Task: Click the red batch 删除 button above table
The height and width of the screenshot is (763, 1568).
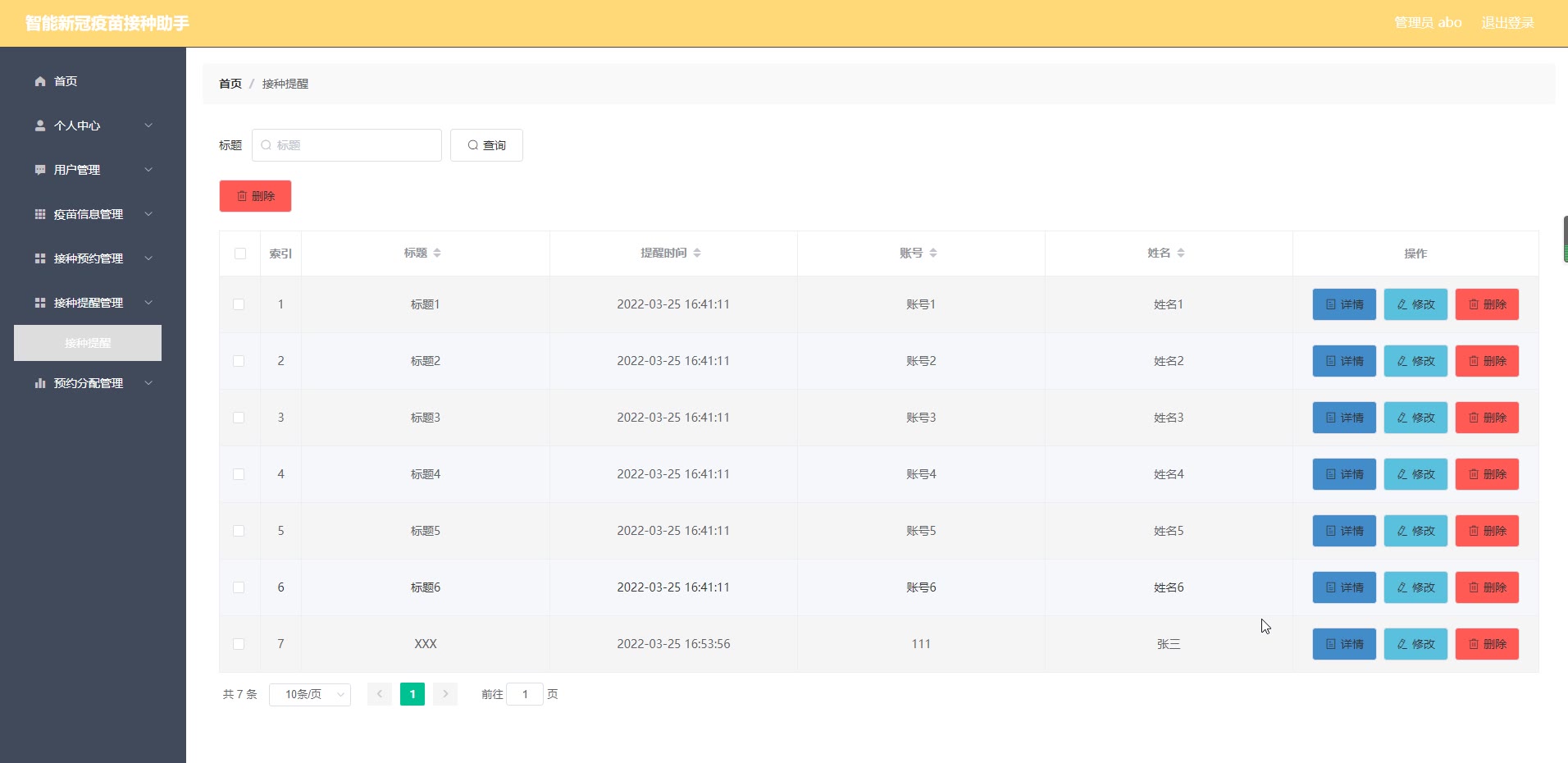Action: 255,196
